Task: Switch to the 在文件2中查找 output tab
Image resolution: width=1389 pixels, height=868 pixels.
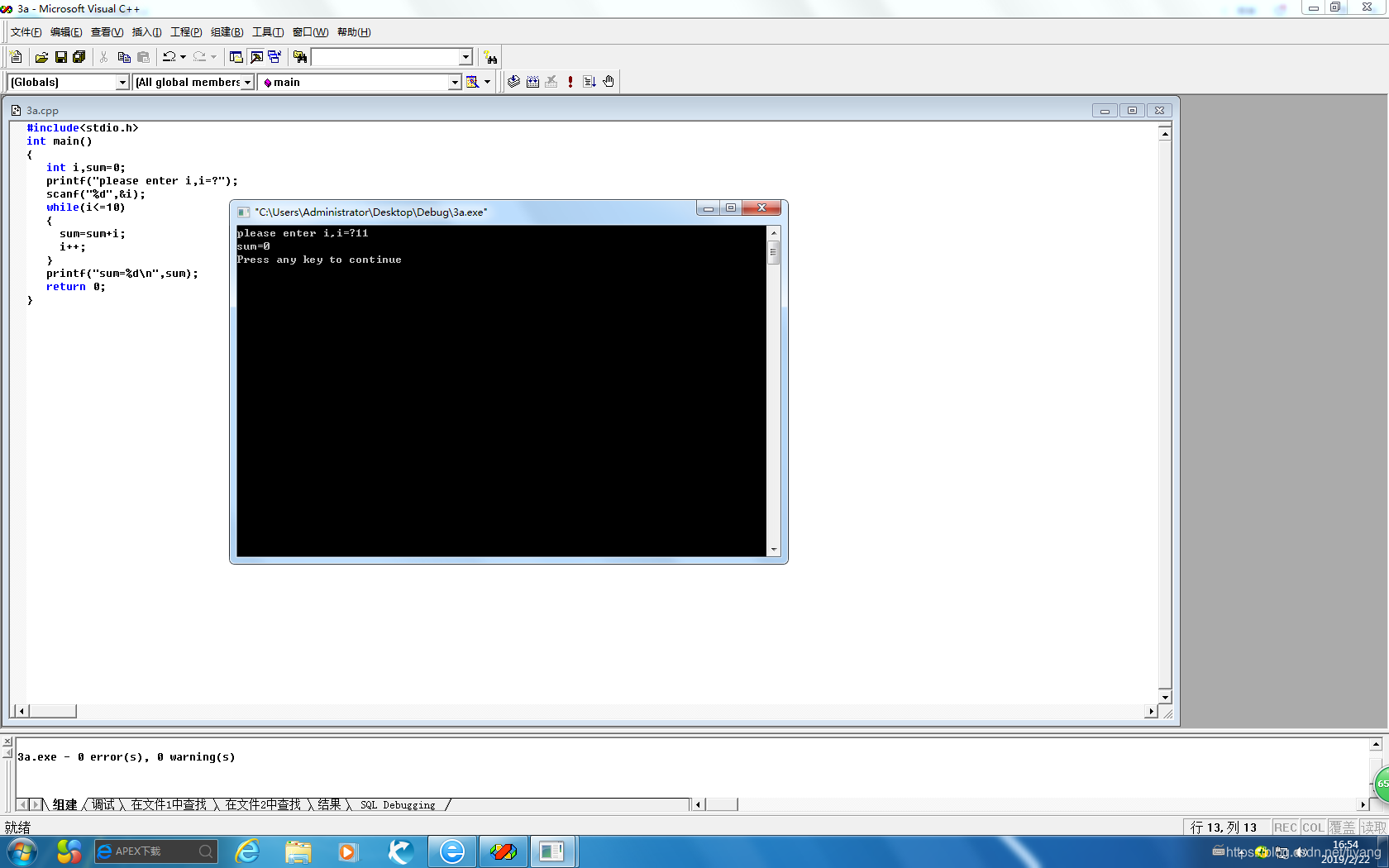Action: (263, 804)
